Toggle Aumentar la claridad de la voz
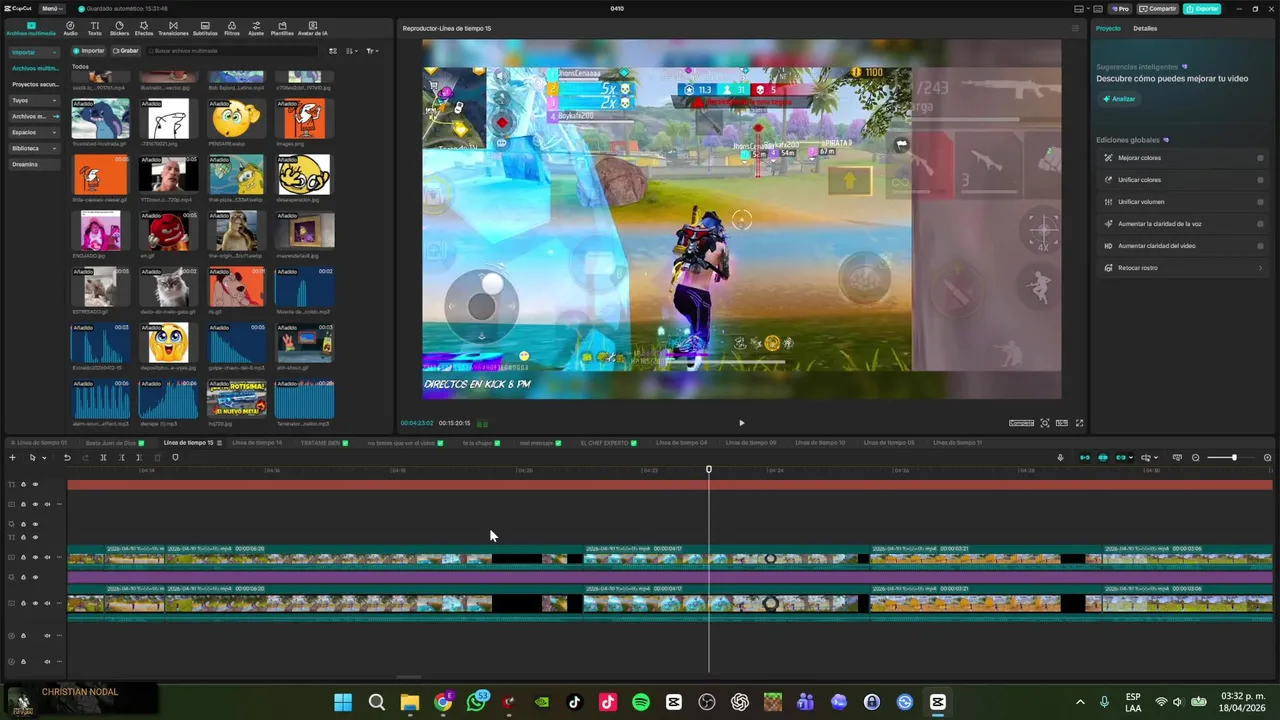The image size is (1280, 720). pos(1260,224)
